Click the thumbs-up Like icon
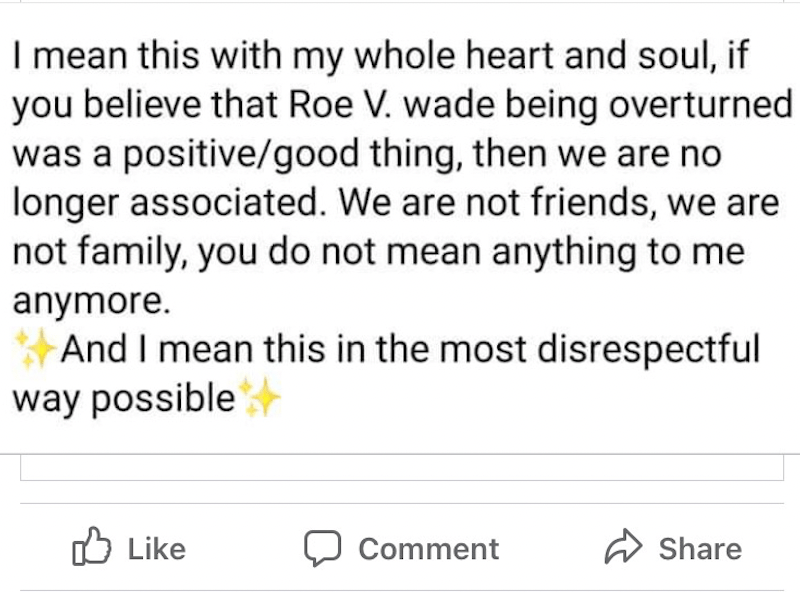Image resolution: width=800 pixels, height=592 pixels. pos(91,546)
